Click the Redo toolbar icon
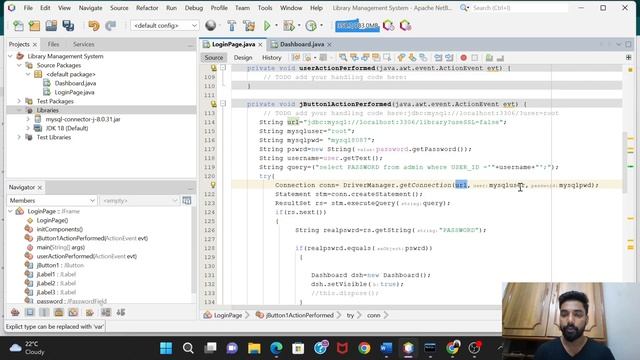640x360 pixels. (111, 26)
